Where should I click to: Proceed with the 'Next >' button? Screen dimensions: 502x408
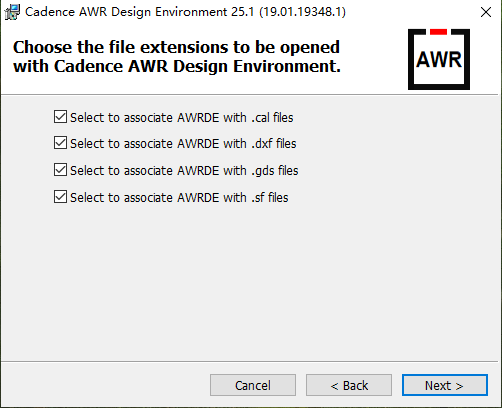tap(445, 385)
